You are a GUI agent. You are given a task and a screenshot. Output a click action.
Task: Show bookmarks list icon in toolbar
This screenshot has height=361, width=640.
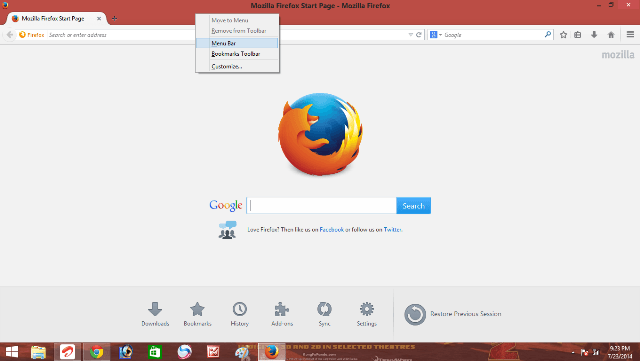pyautogui.click(x=578, y=35)
